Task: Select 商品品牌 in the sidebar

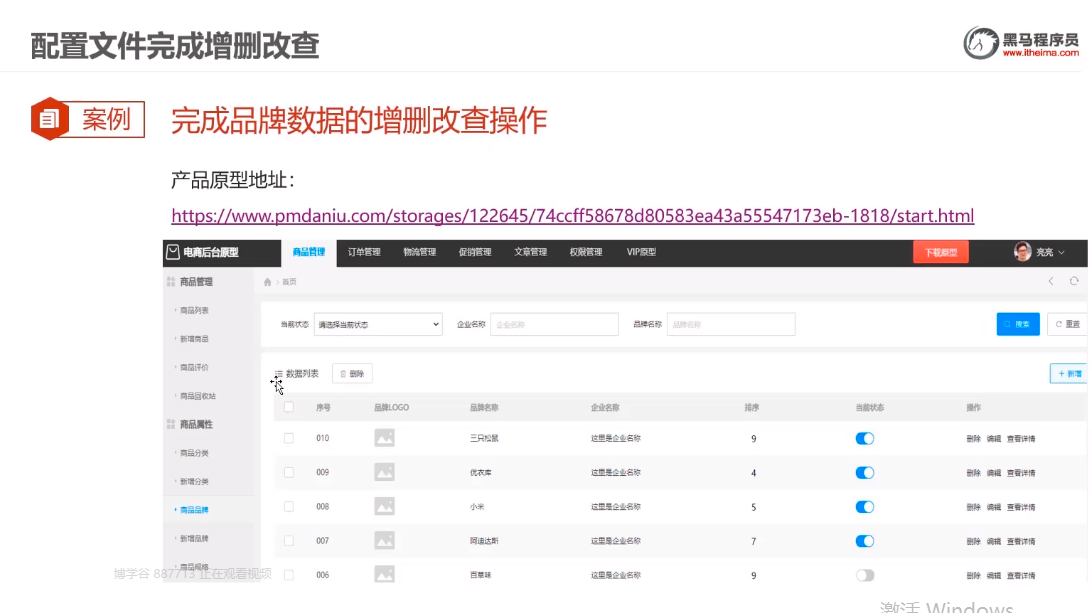Action: [x=194, y=511]
